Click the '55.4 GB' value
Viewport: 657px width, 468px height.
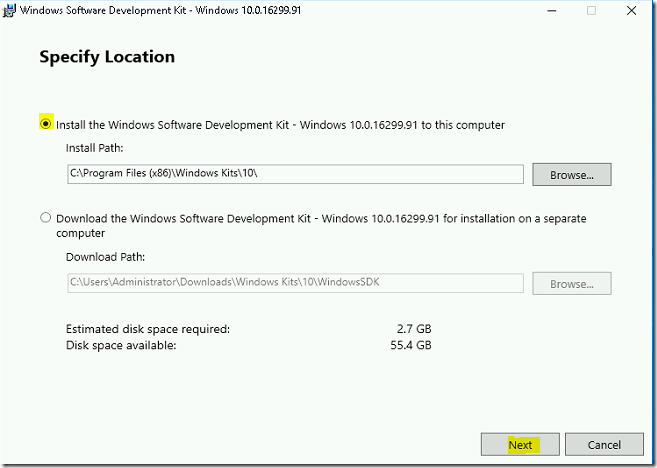411,345
